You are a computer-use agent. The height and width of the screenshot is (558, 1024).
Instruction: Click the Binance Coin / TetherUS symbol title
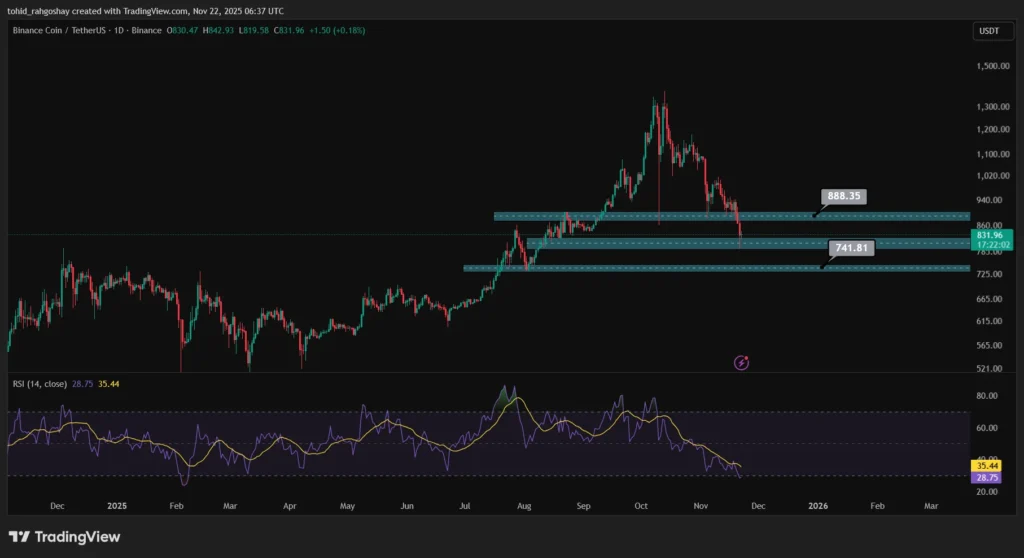[x=85, y=31]
